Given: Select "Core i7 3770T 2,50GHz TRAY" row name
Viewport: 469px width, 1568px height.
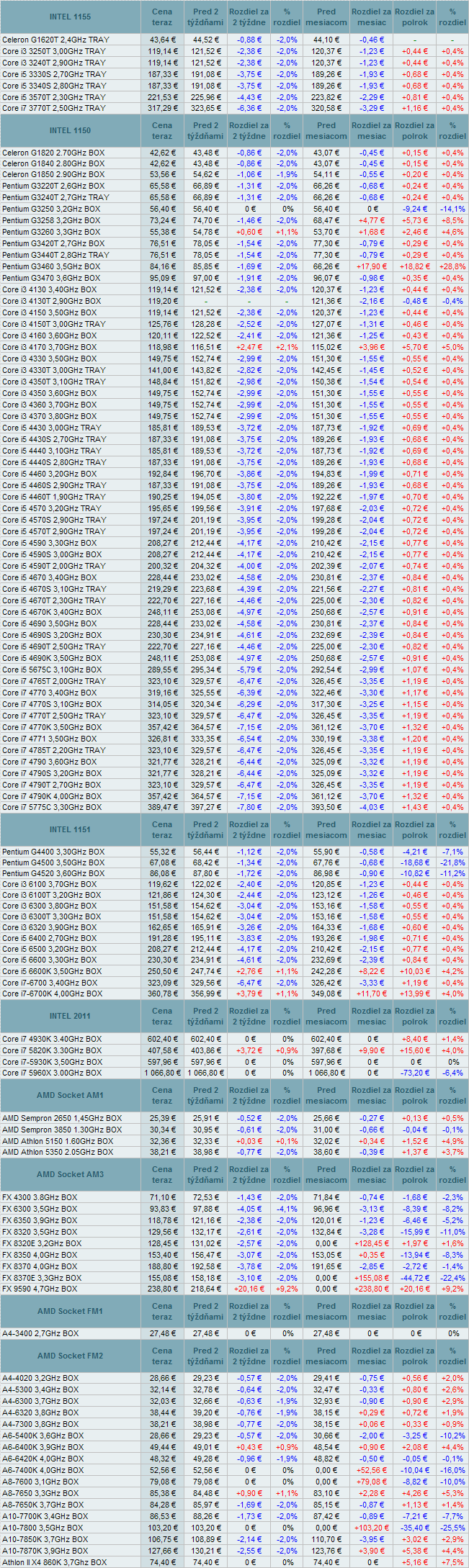Looking at the screenshot, I should [x=54, y=108].
